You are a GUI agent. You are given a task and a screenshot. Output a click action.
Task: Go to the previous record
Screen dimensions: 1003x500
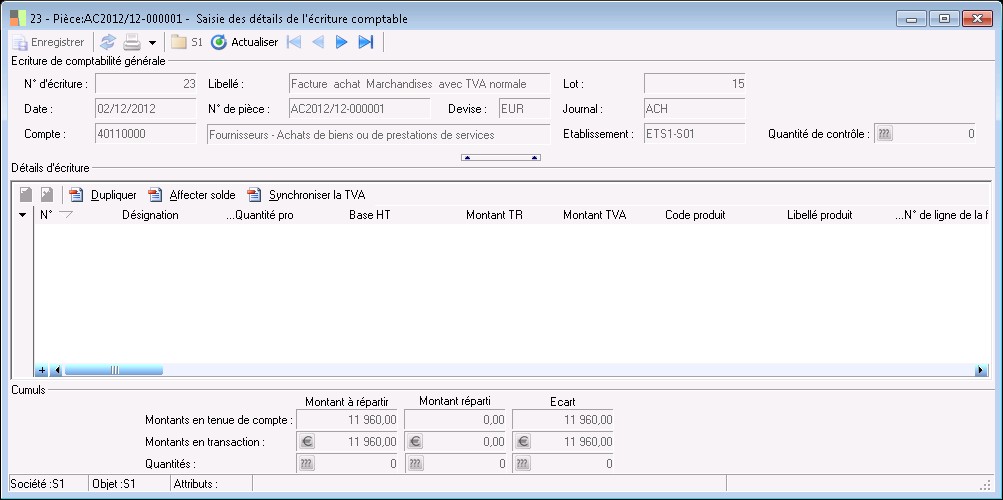[318, 42]
